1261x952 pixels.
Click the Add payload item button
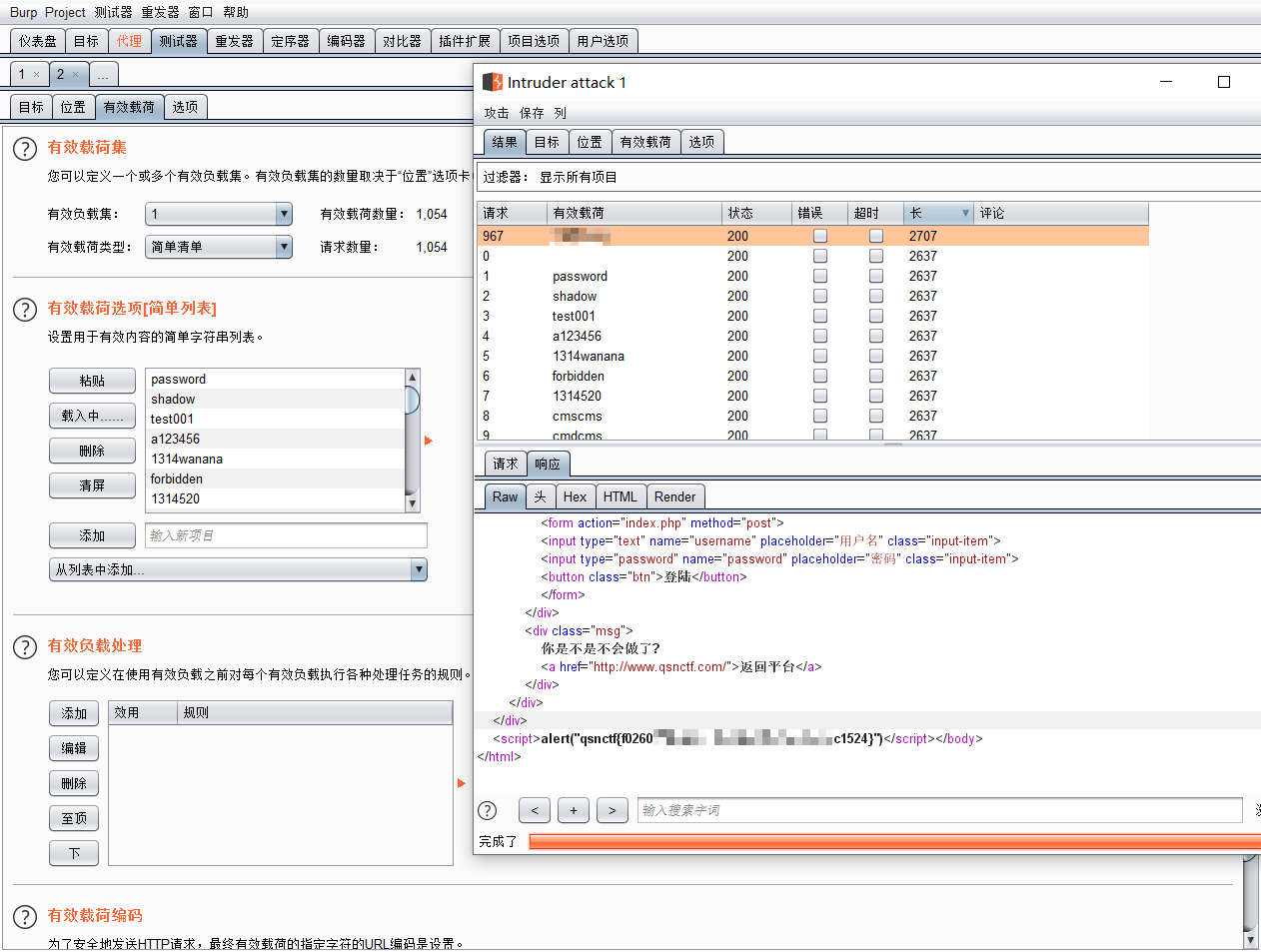pos(92,535)
